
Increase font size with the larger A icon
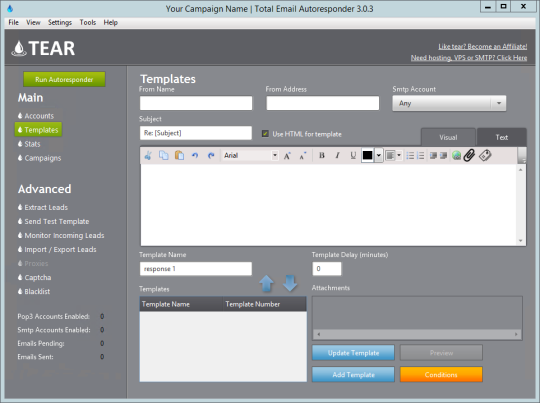(x=287, y=156)
